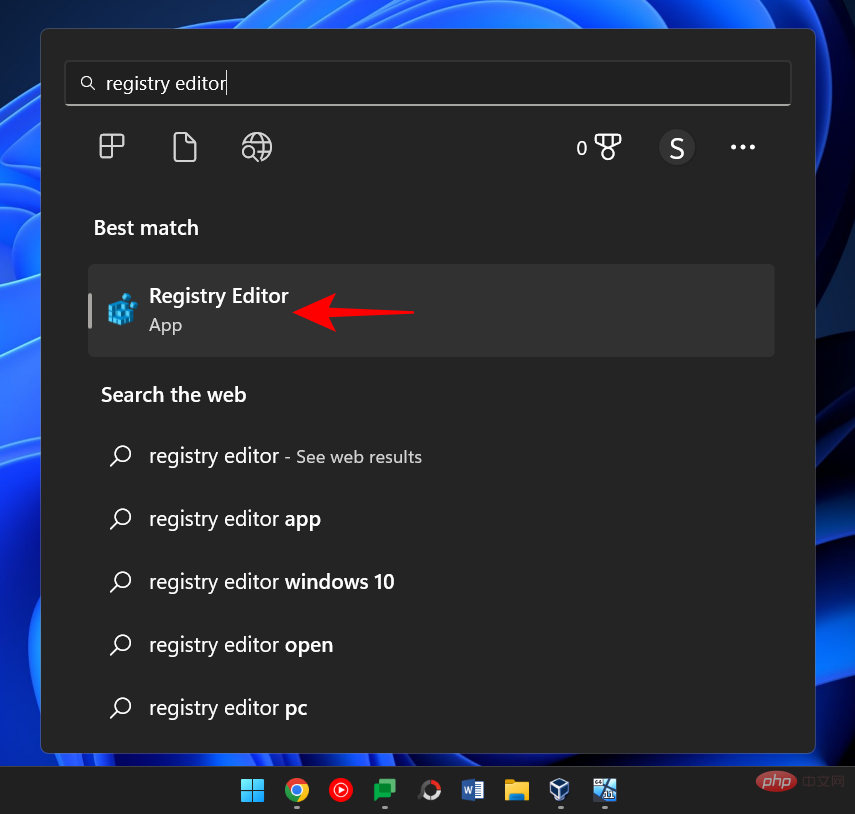The width and height of the screenshot is (855, 814).
Task: Switch to the Web search filter
Action: [x=256, y=147]
